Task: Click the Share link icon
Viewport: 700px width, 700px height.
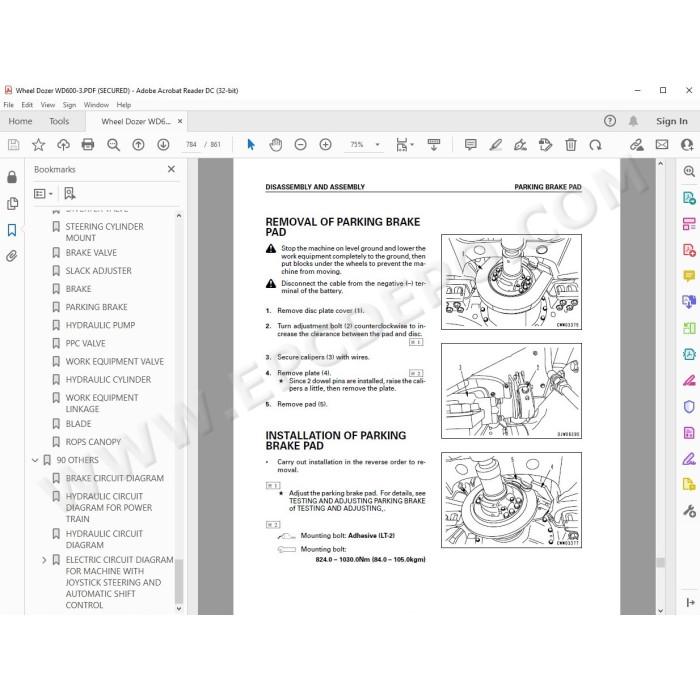Action: [637, 145]
